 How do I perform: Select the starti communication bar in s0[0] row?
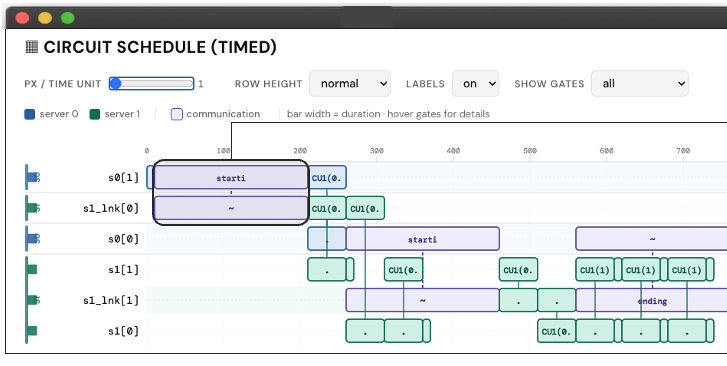[422, 239]
